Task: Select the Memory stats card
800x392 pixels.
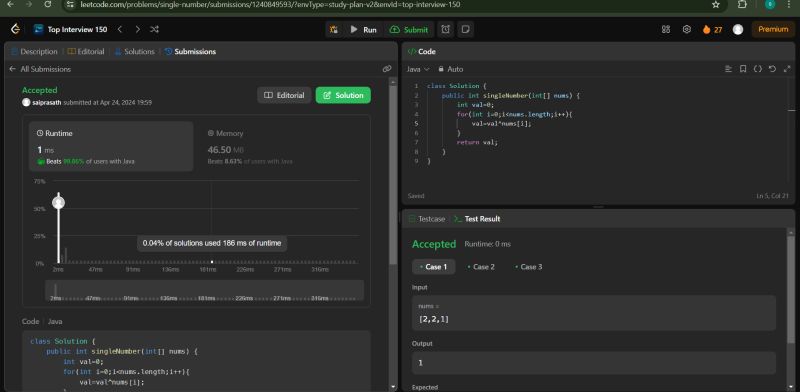Action: (282, 146)
